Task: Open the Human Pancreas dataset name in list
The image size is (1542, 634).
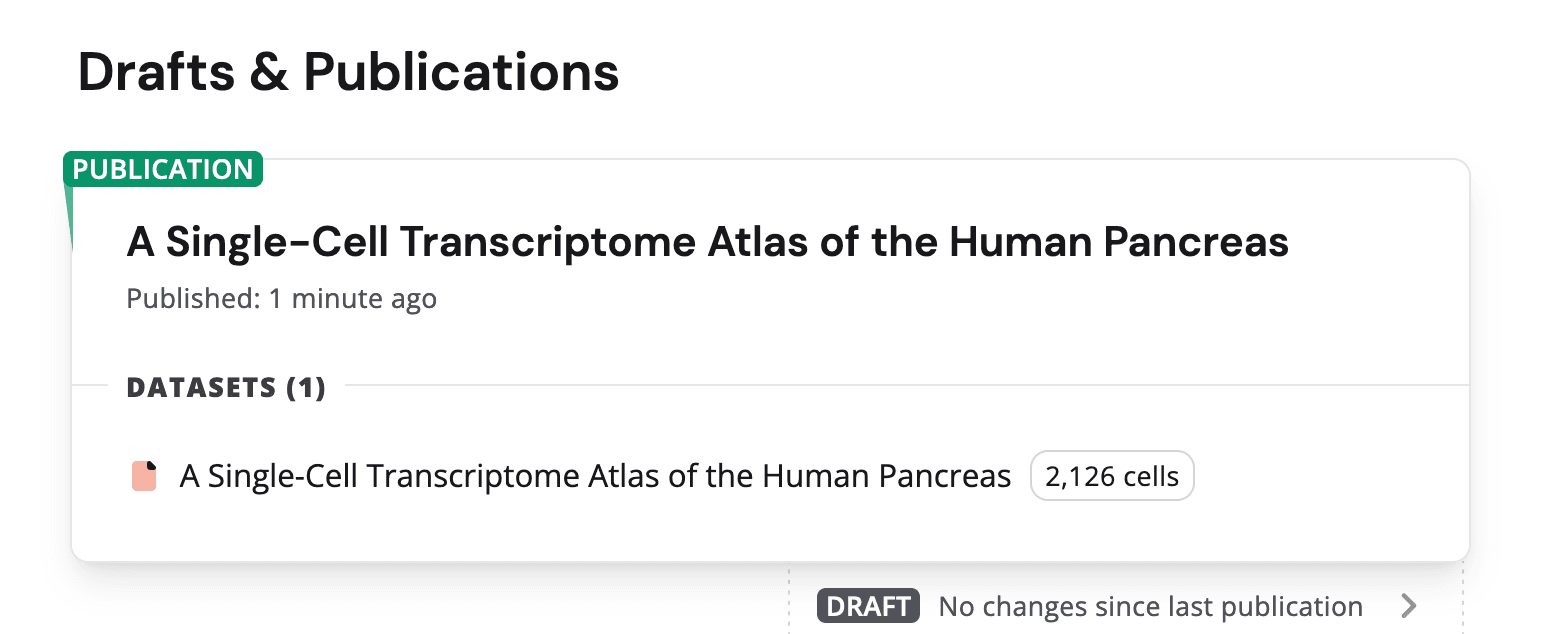Action: point(595,476)
